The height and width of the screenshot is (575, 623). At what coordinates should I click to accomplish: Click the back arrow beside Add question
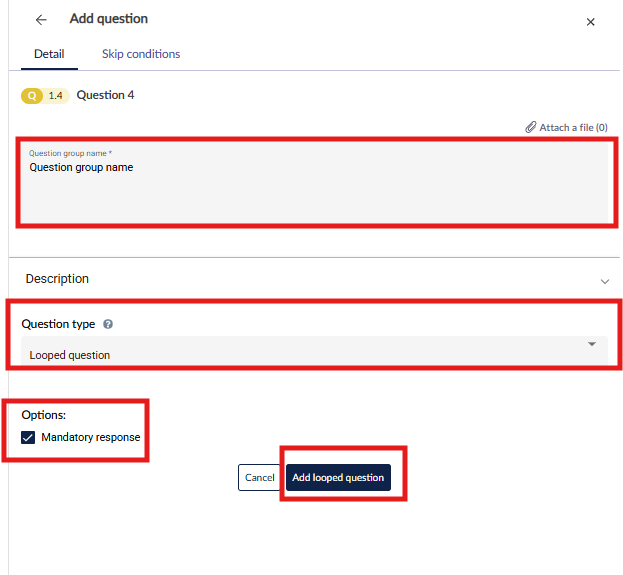[41, 20]
